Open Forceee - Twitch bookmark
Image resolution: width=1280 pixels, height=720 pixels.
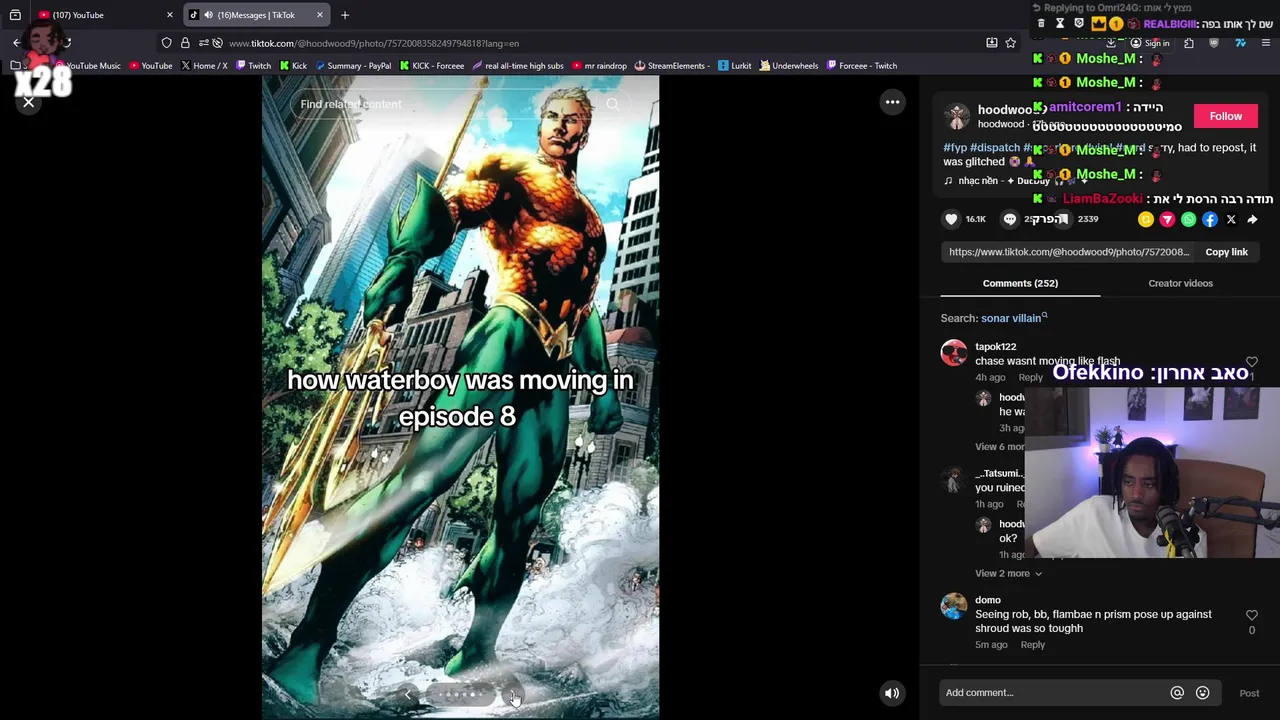861,66
